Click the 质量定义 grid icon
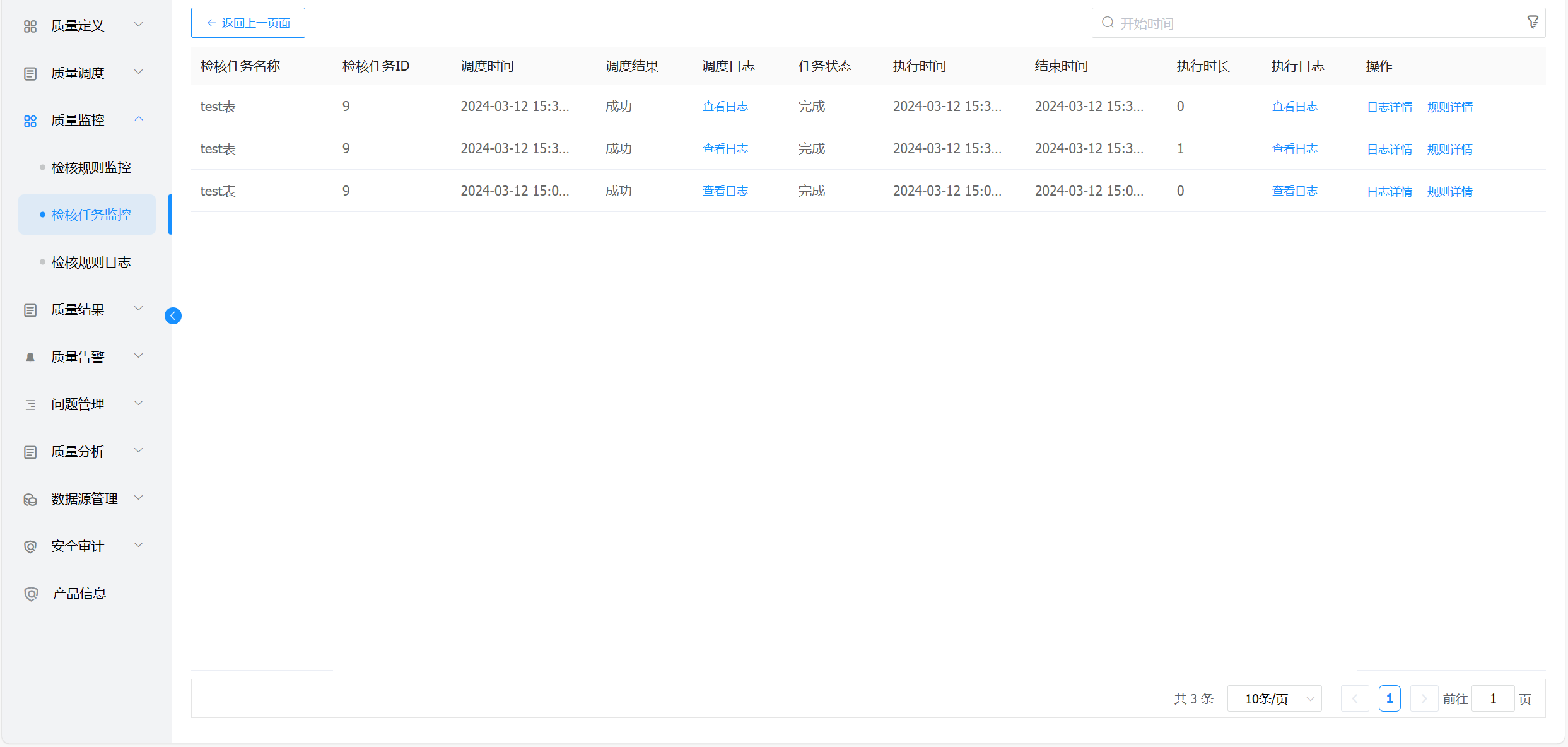1568x747 pixels. point(30,26)
